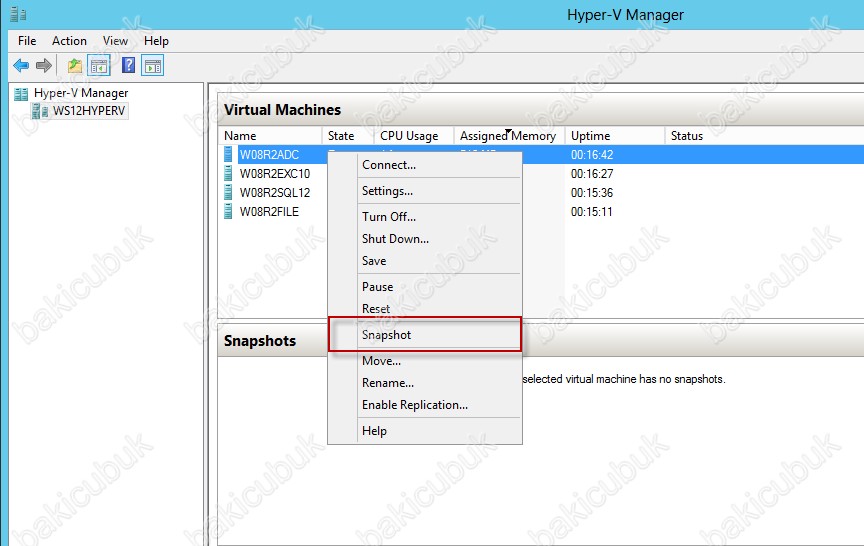
Task: Click uptime value 00:16:42
Action: [x=592, y=155]
